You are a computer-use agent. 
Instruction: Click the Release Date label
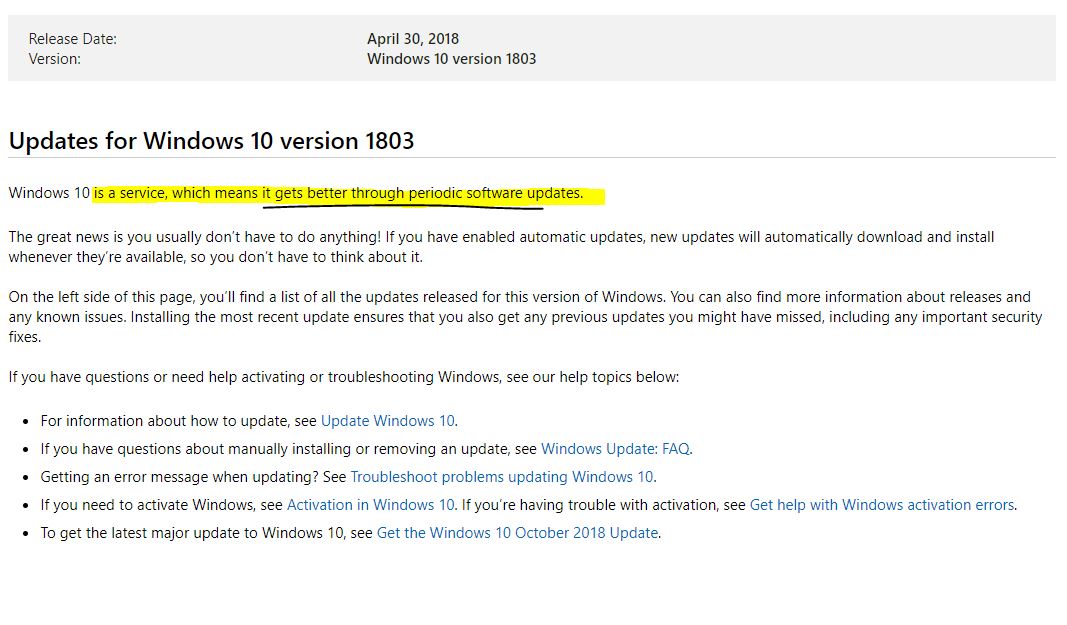click(72, 39)
